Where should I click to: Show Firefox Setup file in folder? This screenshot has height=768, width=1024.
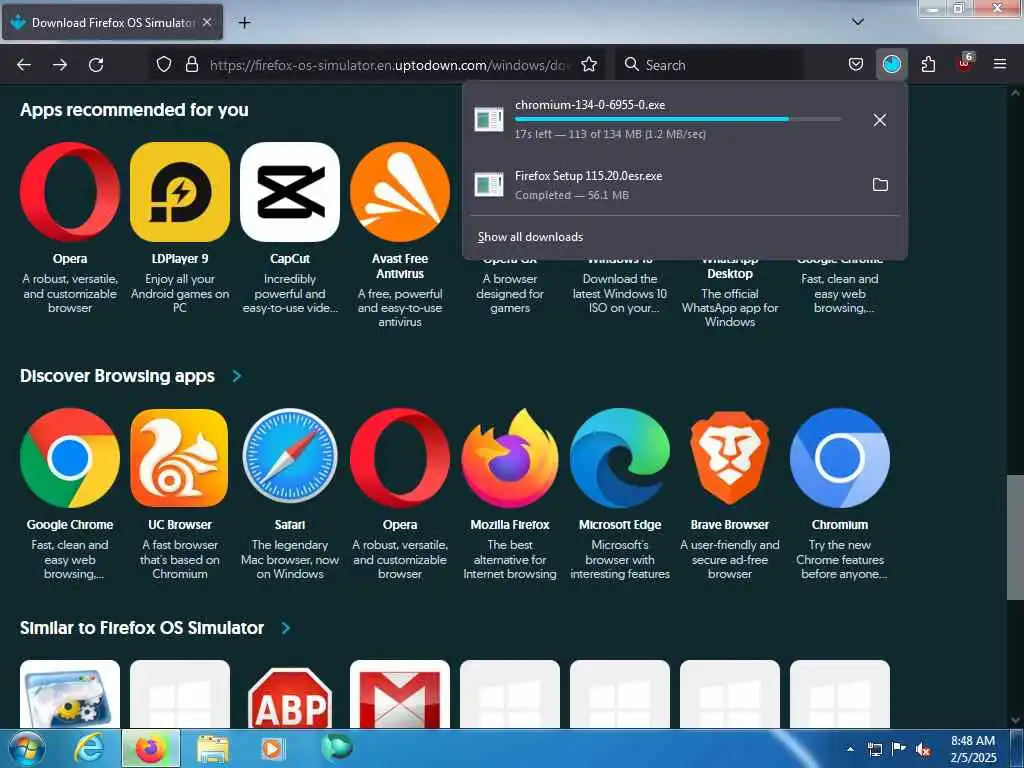click(x=880, y=185)
